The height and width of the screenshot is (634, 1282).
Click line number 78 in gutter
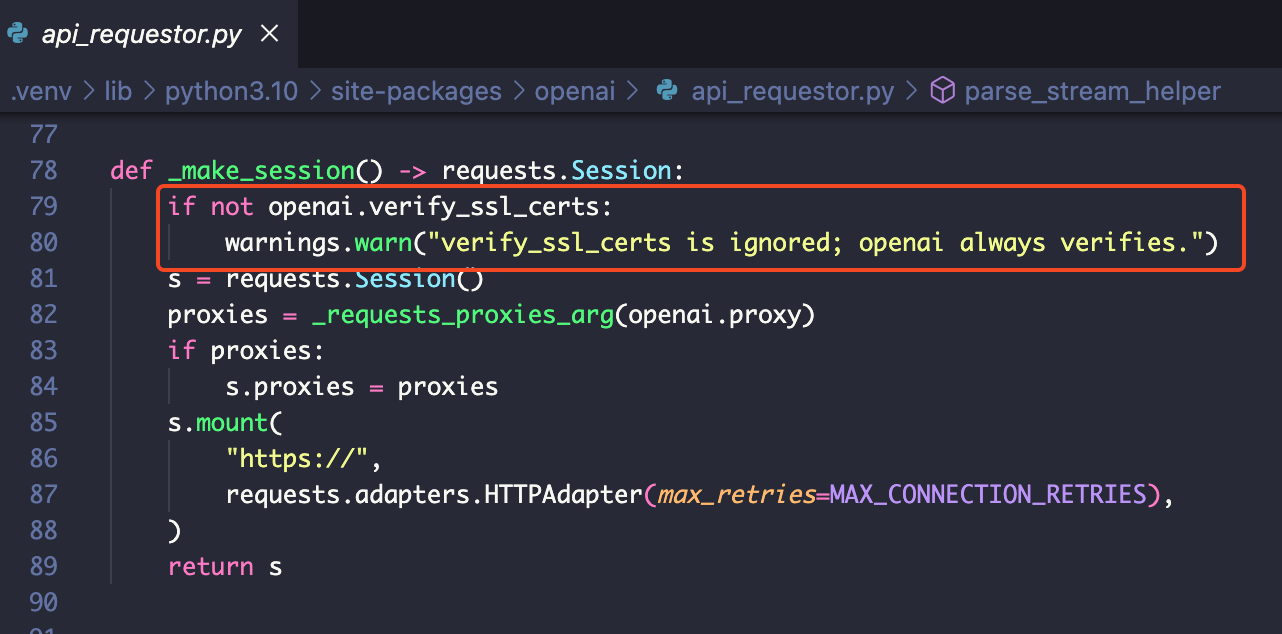tap(44, 170)
